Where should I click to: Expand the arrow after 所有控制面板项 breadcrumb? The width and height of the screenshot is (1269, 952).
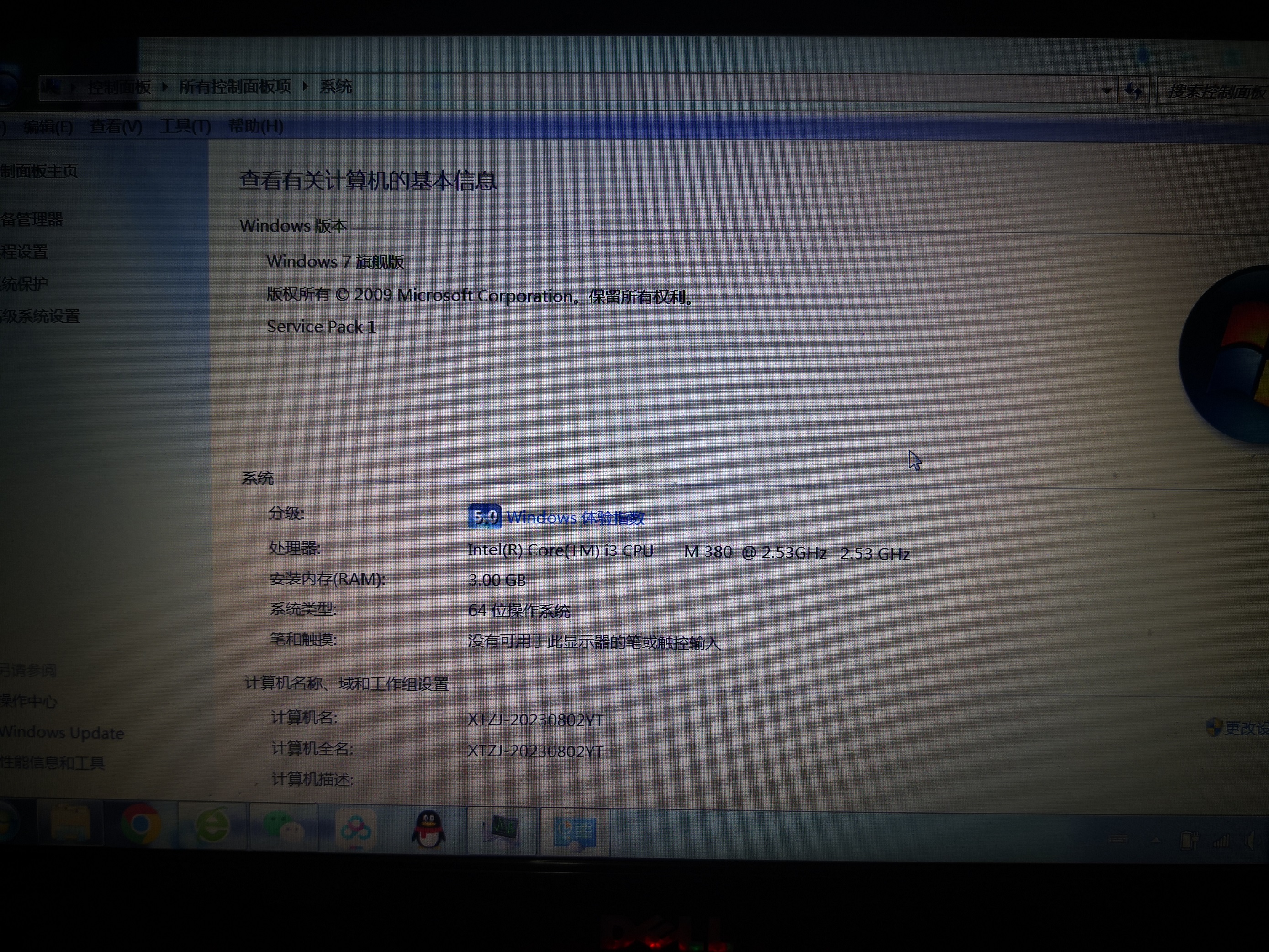click(x=305, y=87)
